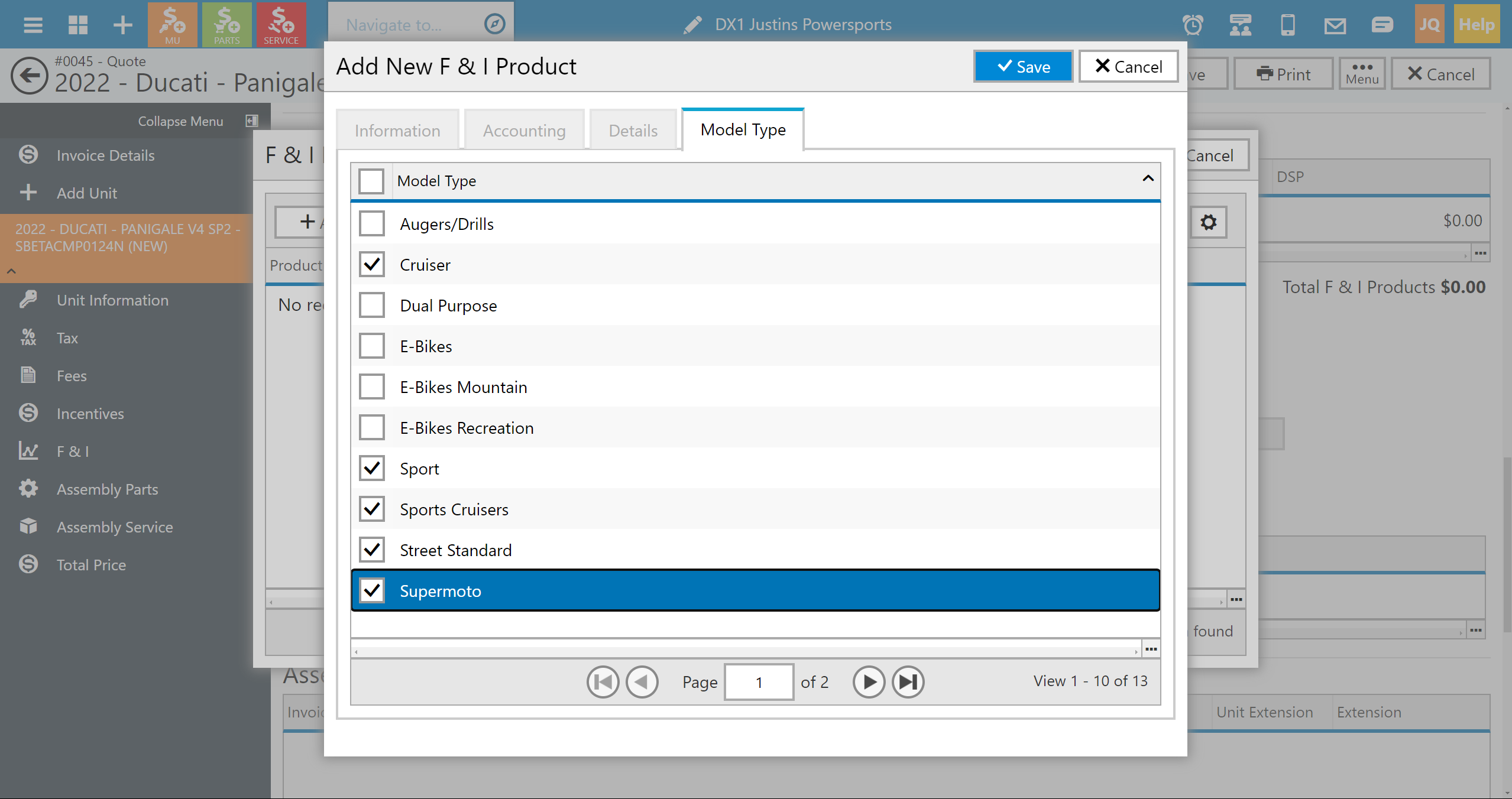
Task: Sort by Model Type column arrow
Action: [1148, 178]
